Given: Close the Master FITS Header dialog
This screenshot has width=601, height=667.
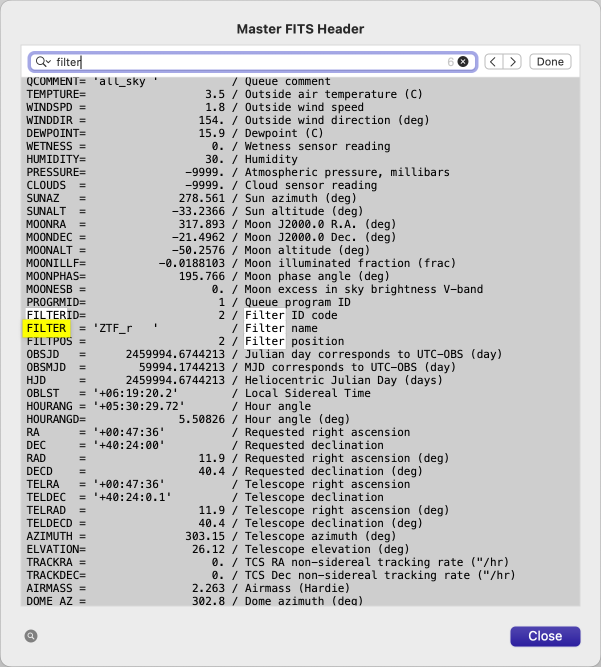Looking at the screenshot, I should (x=544, y=636).
